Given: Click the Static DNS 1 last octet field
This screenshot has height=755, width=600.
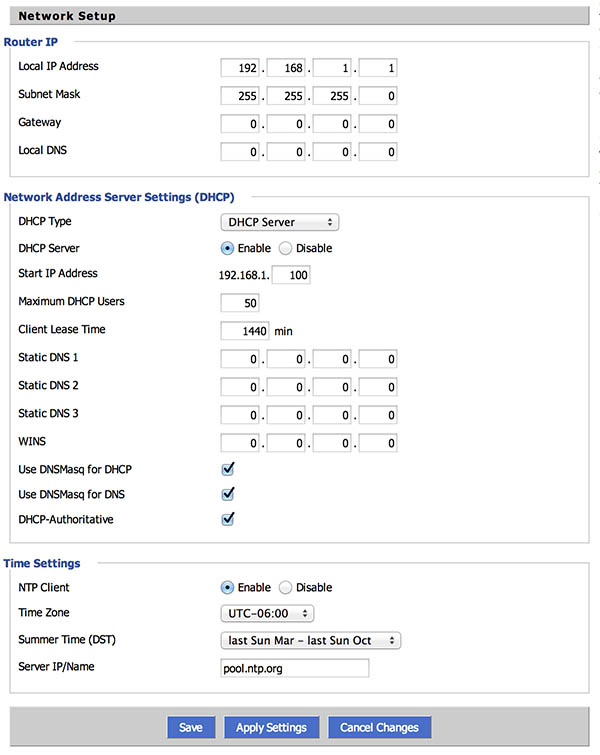Looking at the screenshot, I should click(378, 359).
